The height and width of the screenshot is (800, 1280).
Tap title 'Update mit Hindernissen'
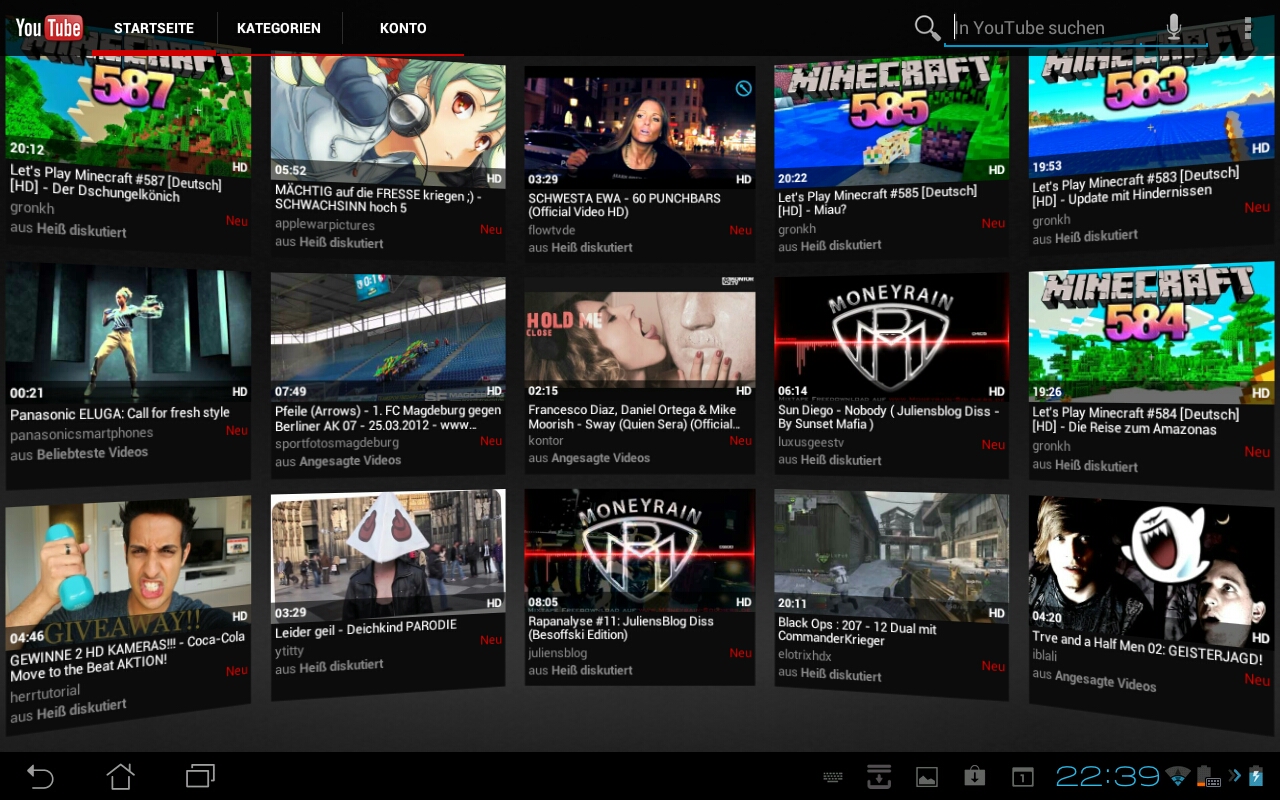coord(1136,187)
